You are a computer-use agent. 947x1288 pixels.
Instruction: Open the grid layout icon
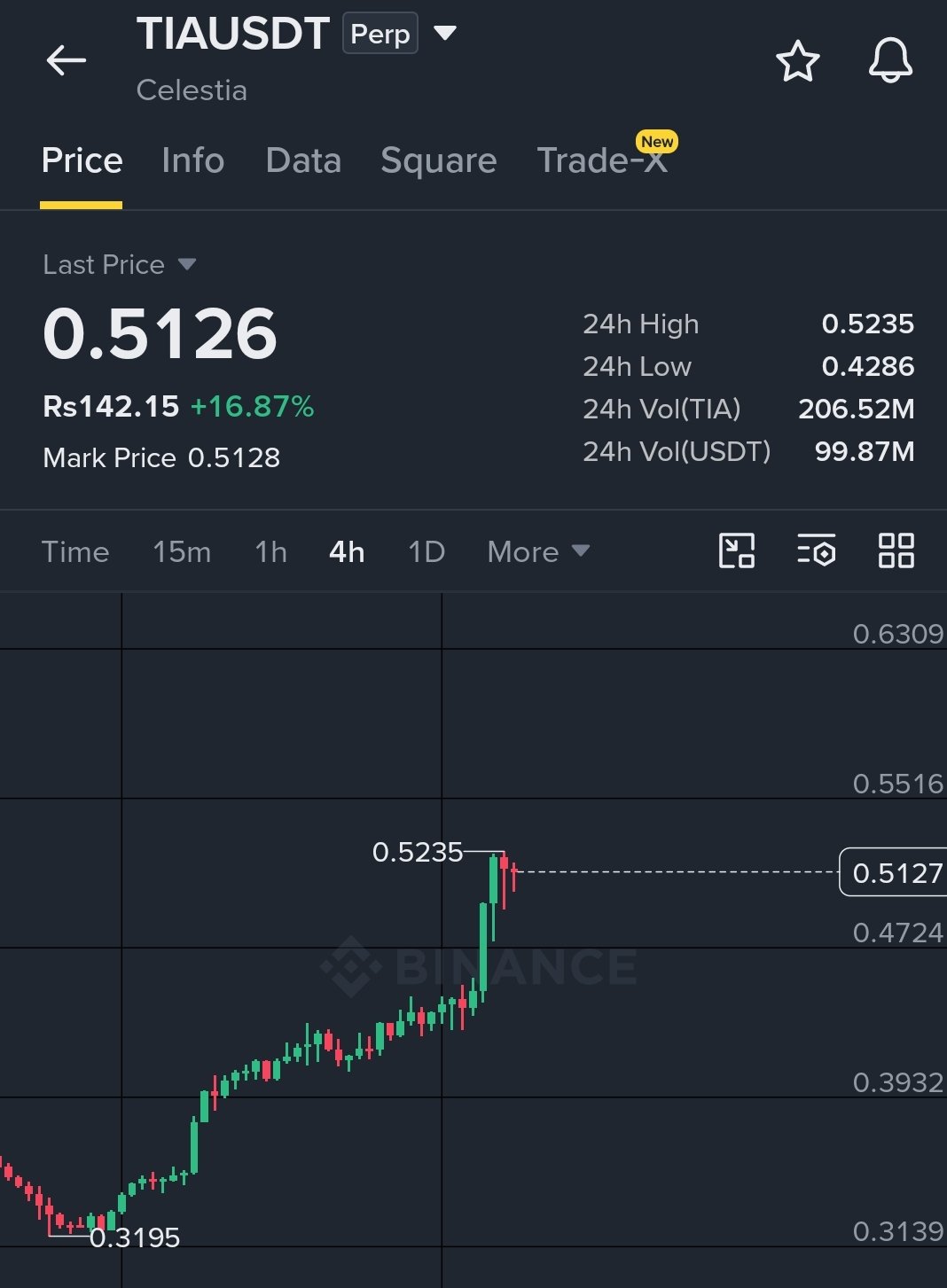pos(896,550)
